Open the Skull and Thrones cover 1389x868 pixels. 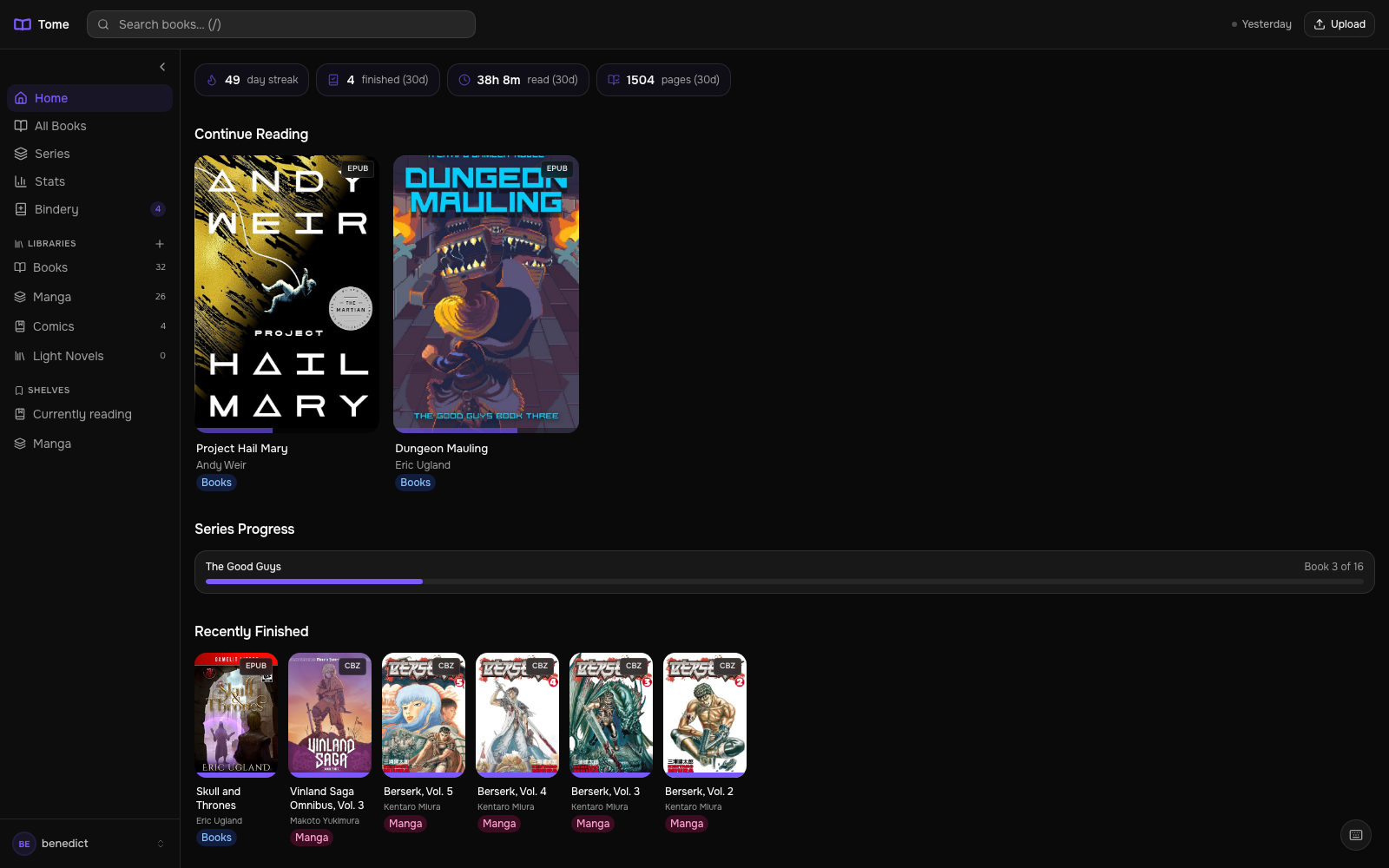tap(236, 715)
